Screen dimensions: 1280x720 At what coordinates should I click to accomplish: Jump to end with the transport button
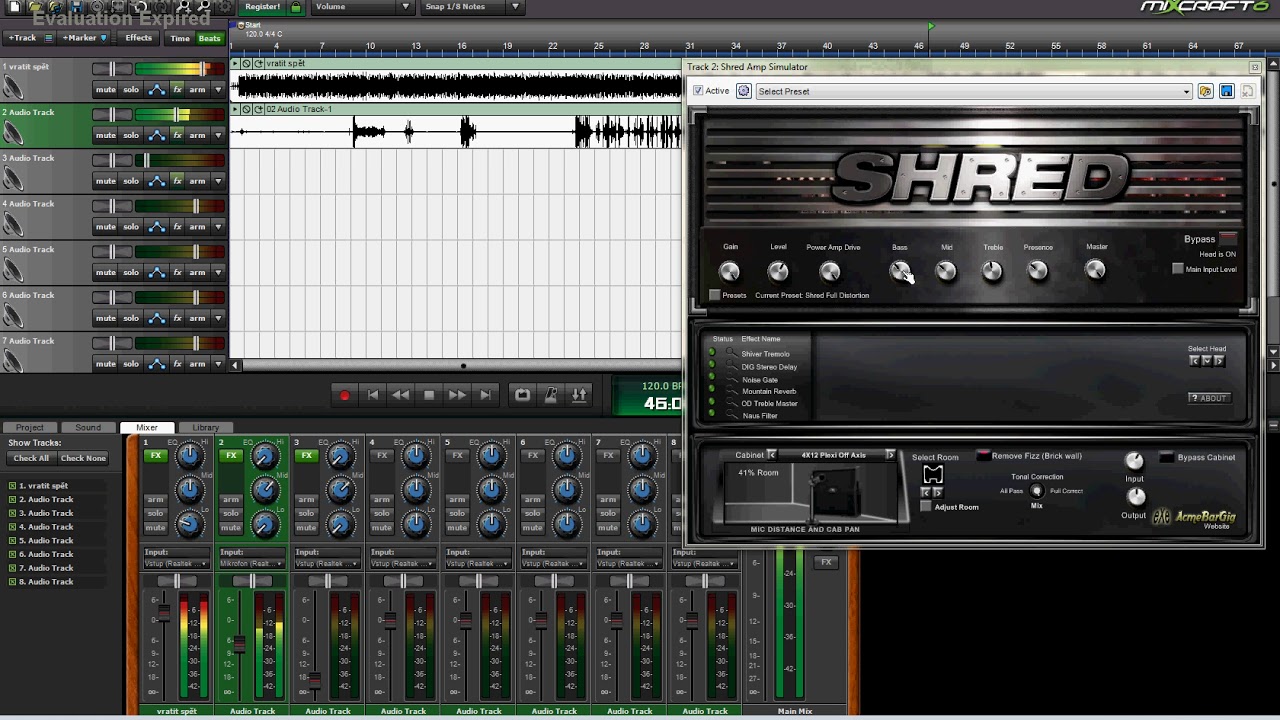pyautogui.click(x=485, y=396)
